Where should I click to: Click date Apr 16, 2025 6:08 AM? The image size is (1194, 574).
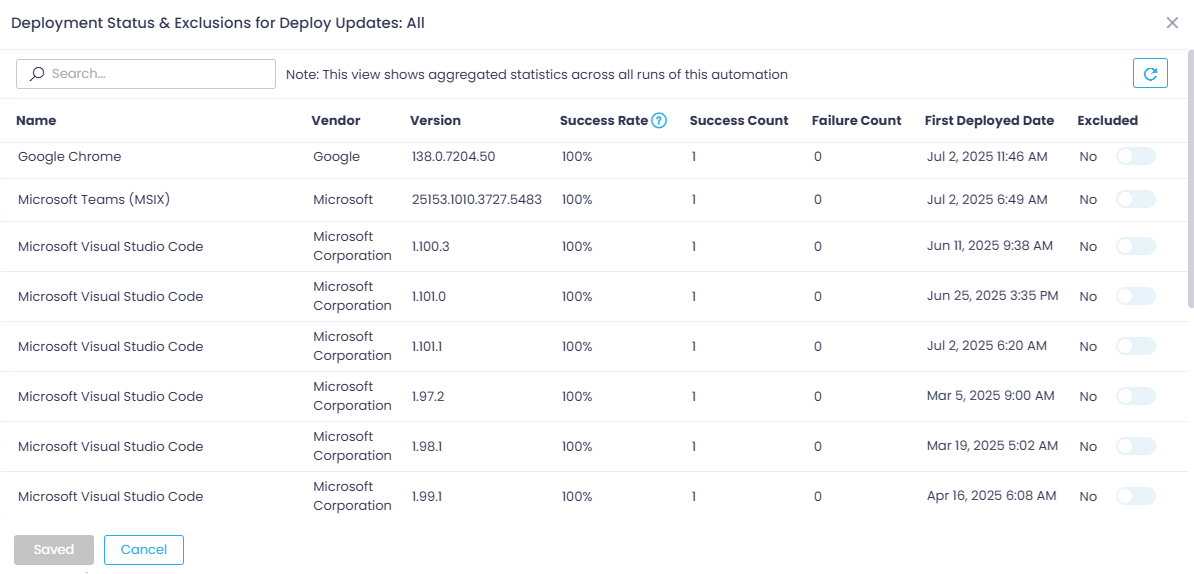tap(991, 496)
